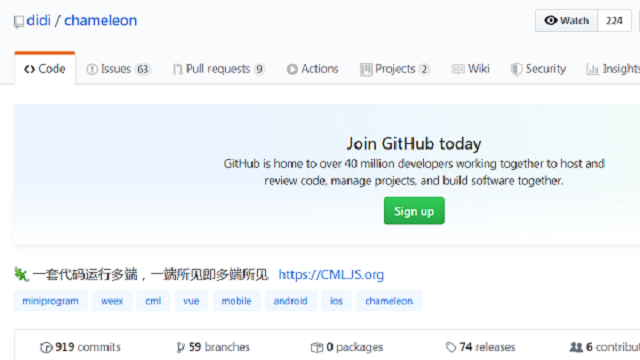640x360 pixels.
Task: Open the Pull requests tab
Action: (x=218, y=69)
